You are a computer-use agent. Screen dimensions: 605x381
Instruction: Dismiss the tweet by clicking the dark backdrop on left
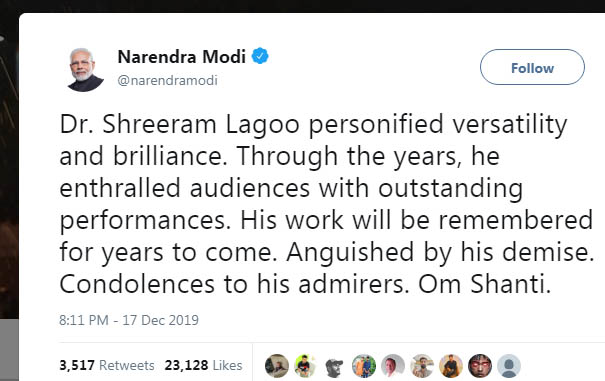point(9,193)
